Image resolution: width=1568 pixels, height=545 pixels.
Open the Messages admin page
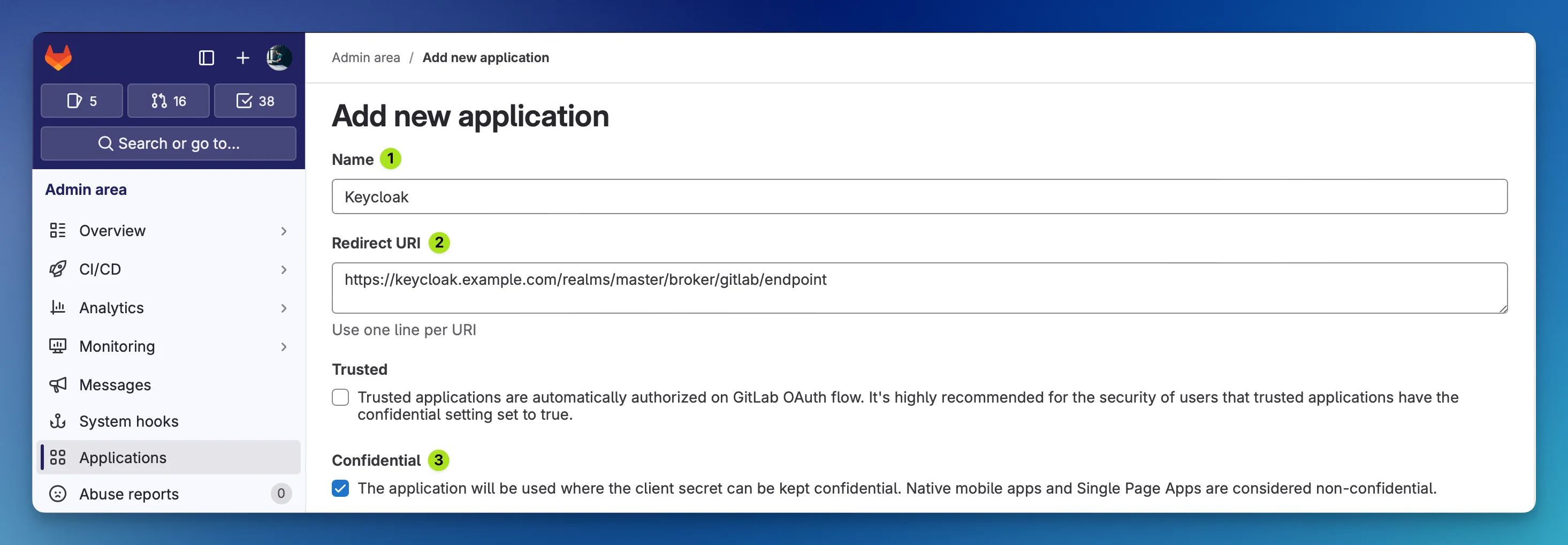tap(169, 385)
